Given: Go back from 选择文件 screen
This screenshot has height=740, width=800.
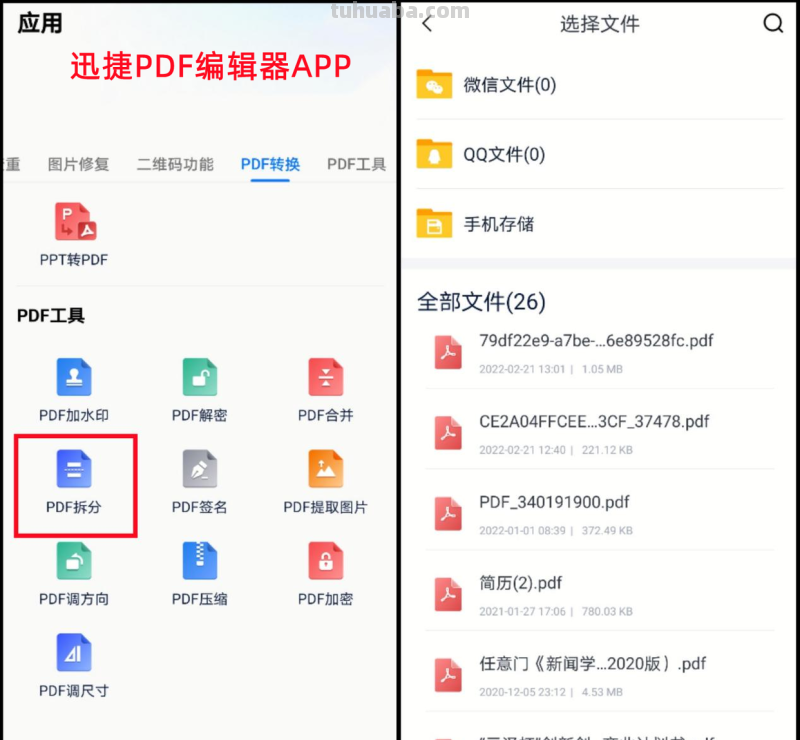Looking at the screenshot, I should click(x=428, y=23).
